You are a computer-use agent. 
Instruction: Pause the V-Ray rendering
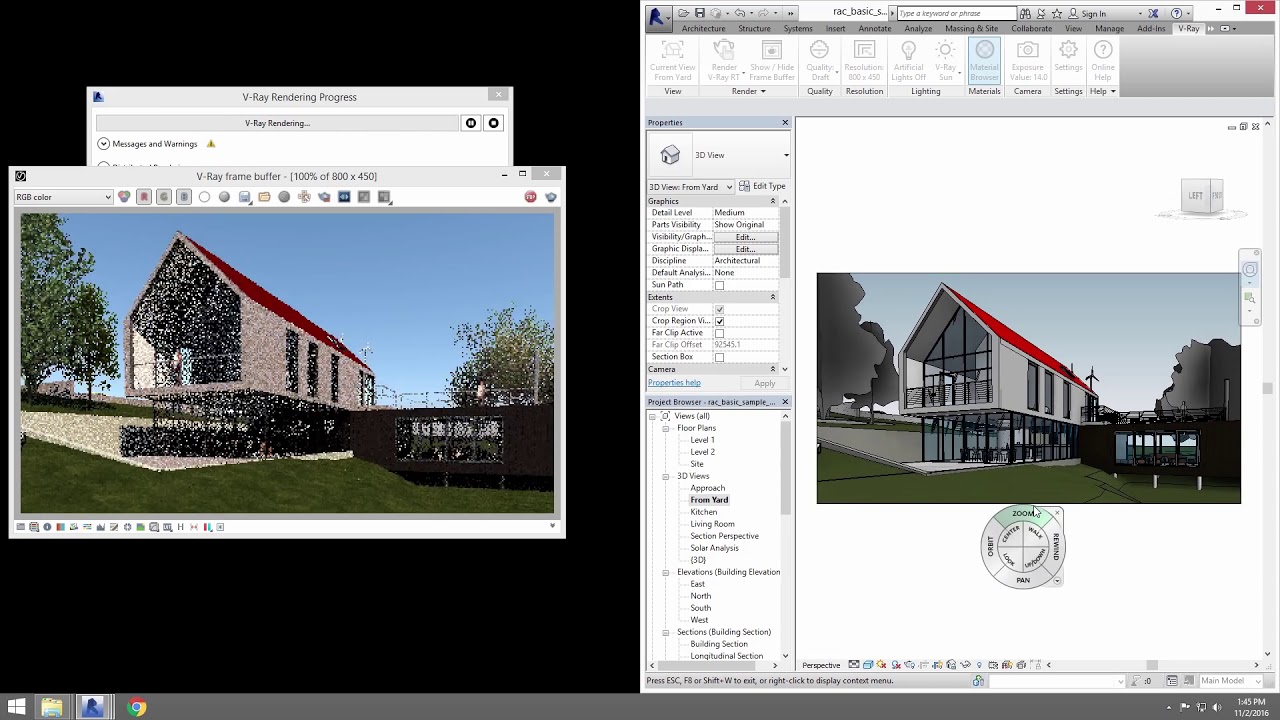pos(471,123)
